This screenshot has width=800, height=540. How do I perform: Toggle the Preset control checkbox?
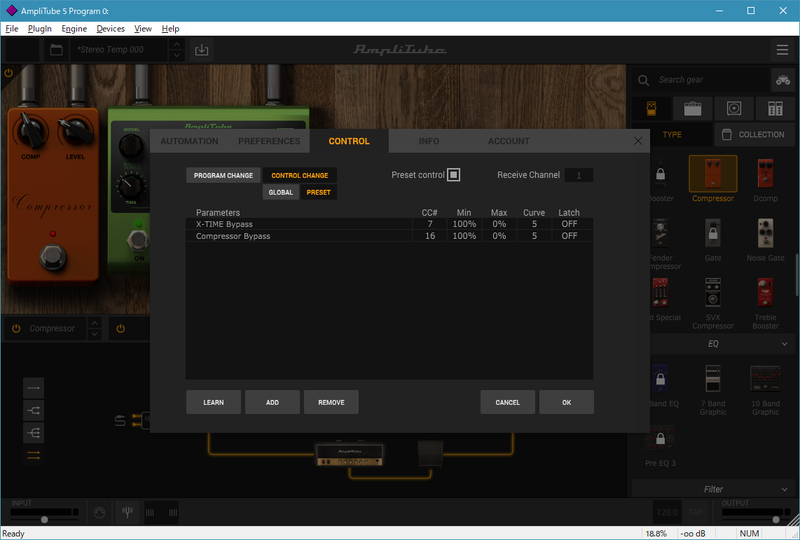454,175
